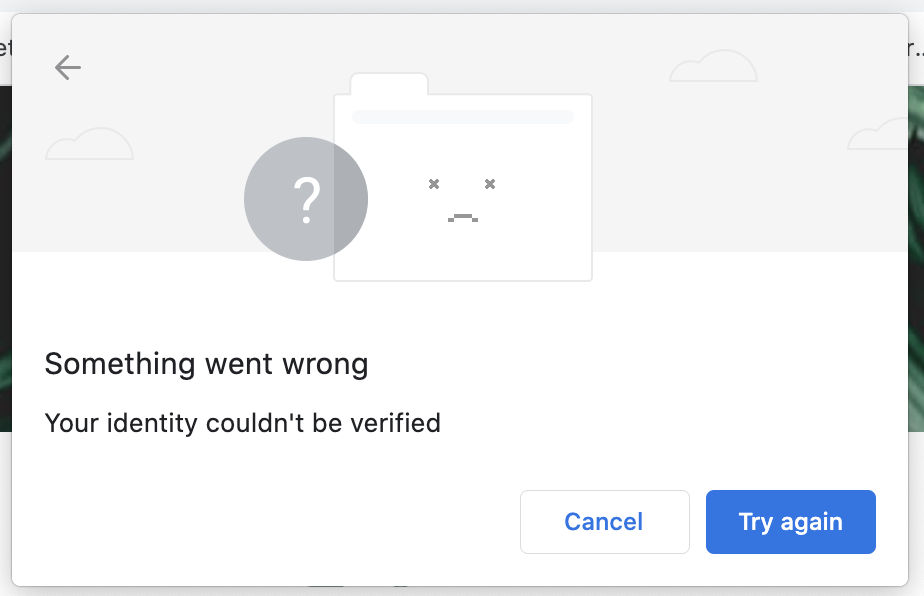Image resolution: width=924 pixels, height=596 pixels.
Task: Click the left X eye of sad face
Action: [x=434, y=184]
